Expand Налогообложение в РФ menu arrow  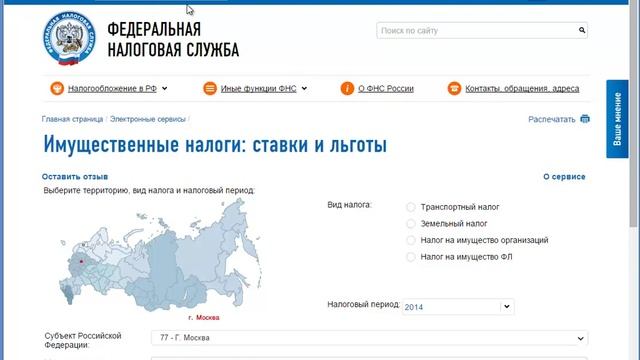pyautogui.click(x=164, y=88)
